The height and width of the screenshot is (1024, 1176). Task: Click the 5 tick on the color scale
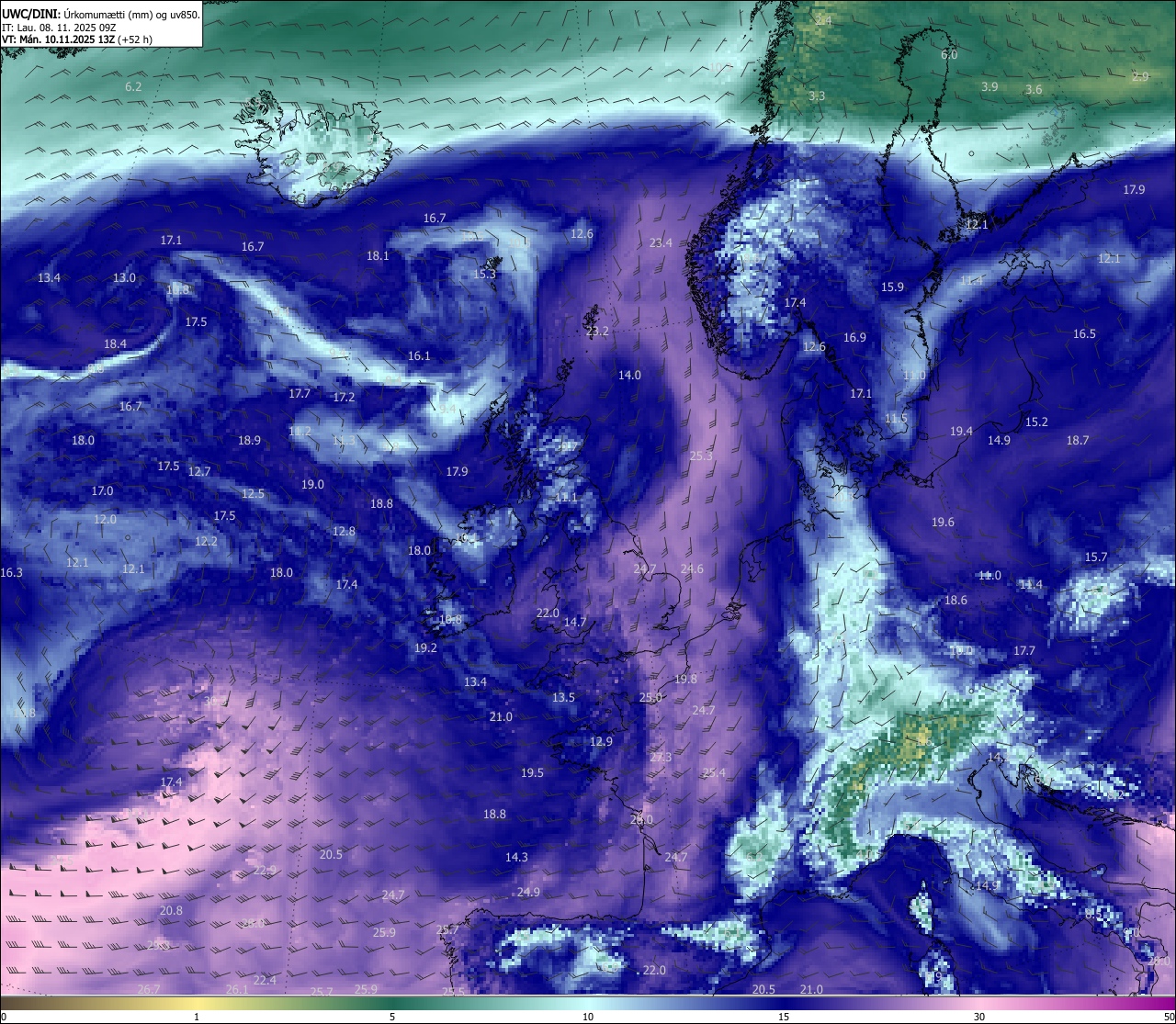[392, 1017]
